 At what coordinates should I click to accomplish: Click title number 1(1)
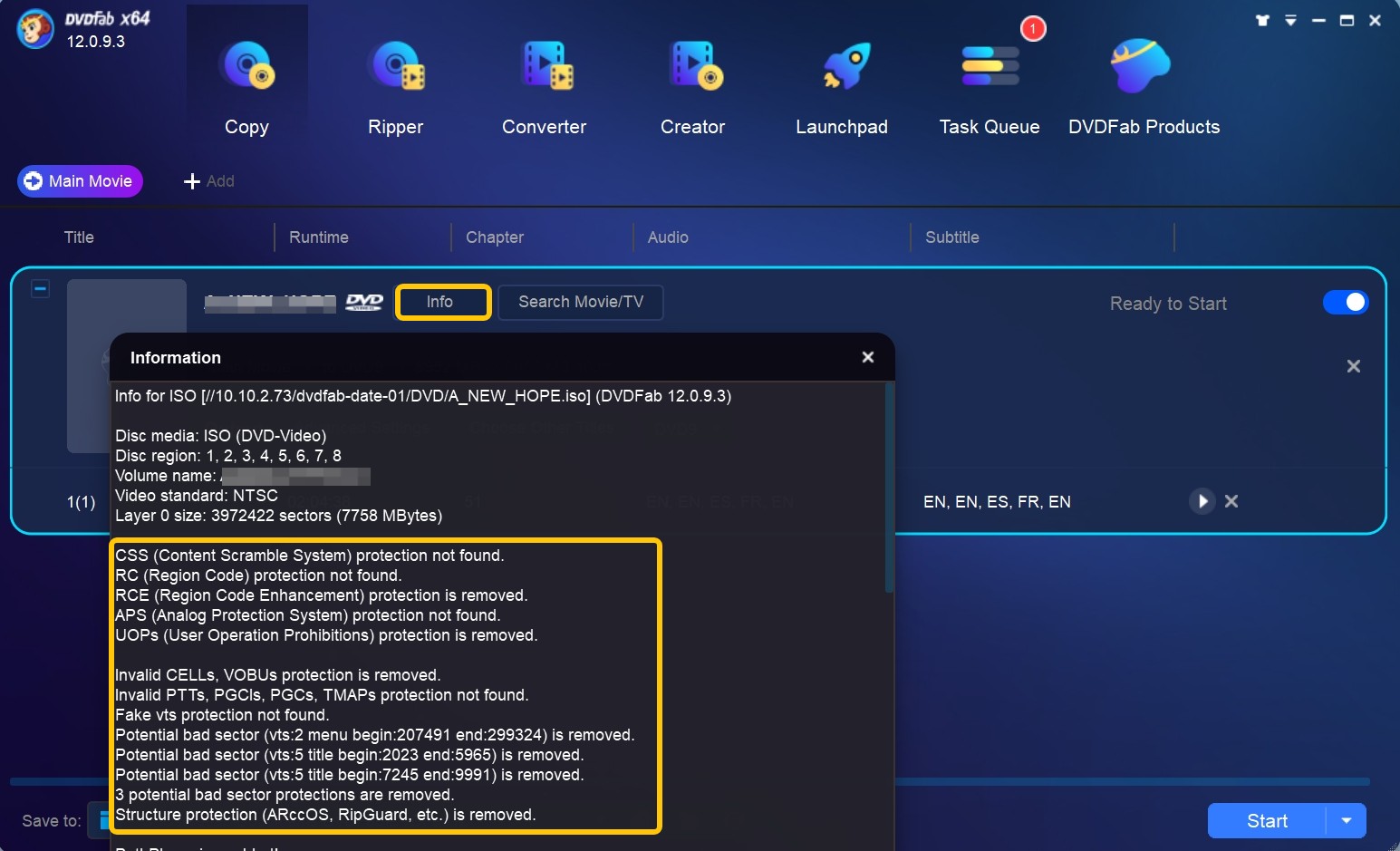point(81,502)
